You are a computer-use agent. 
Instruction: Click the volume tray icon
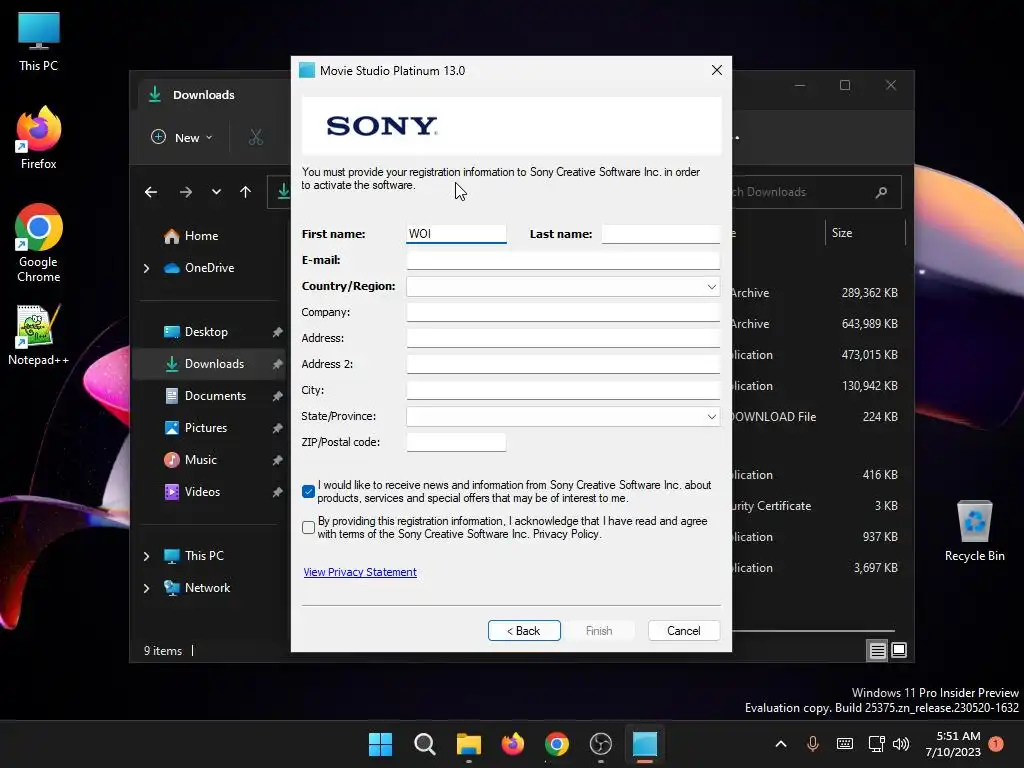tap(901, 744)
